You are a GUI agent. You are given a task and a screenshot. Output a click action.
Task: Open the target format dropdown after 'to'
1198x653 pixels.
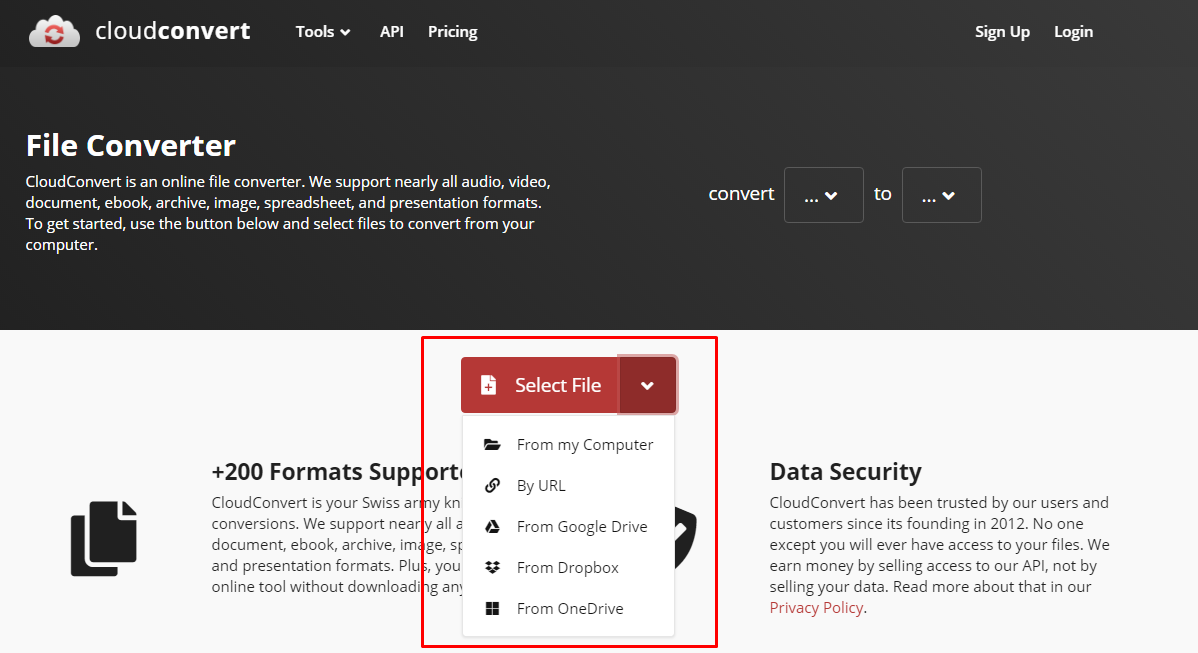point(941,195)
